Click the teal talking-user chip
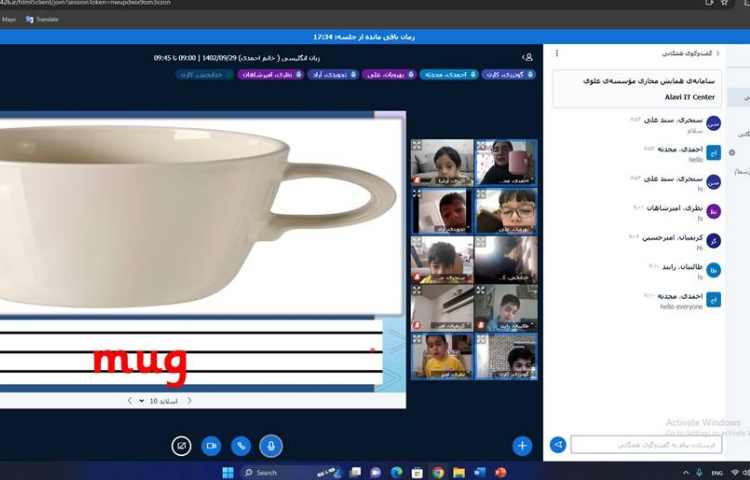 point(449,75)
